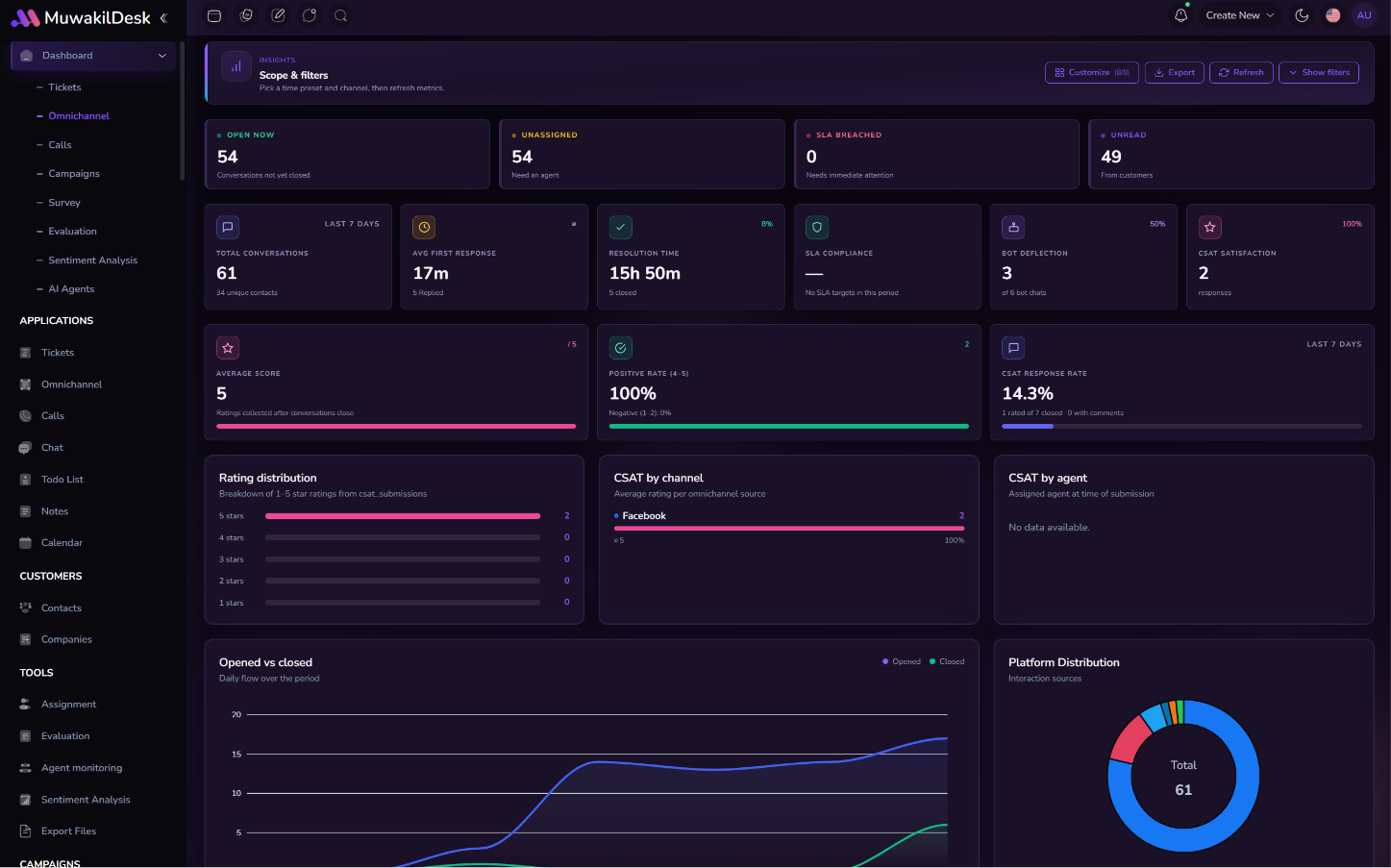This screenshot has width=1391, height=868.
Task: Collapse the sidebar with the double-chevron icon
Action: (x=163, y=17)
